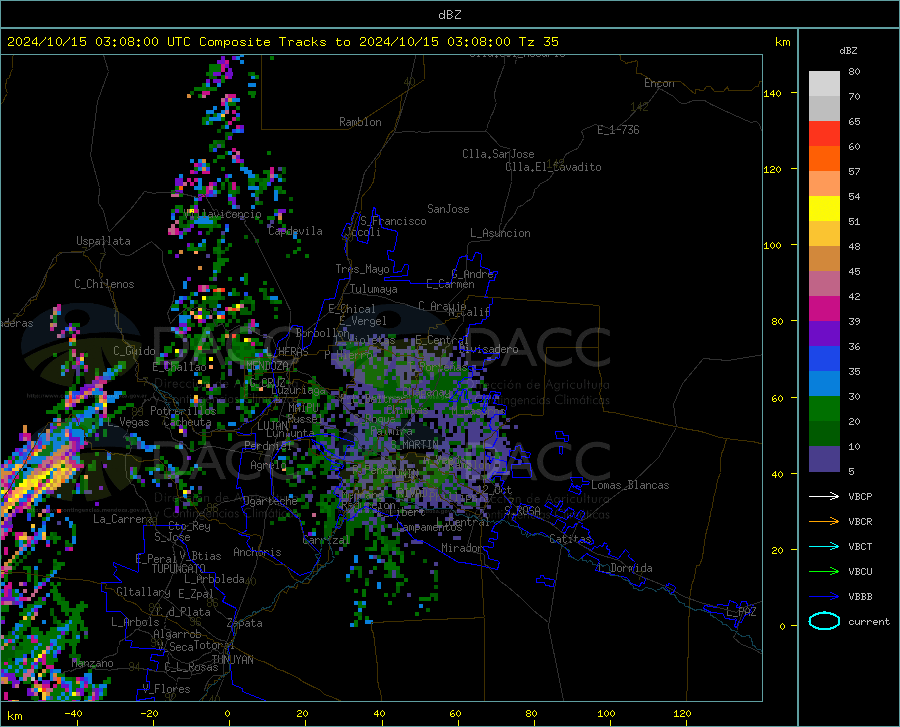Pick the slate purple swatch between 10 and 5
The height and width of the screenshot is (727, 900).
coord(824,459)
